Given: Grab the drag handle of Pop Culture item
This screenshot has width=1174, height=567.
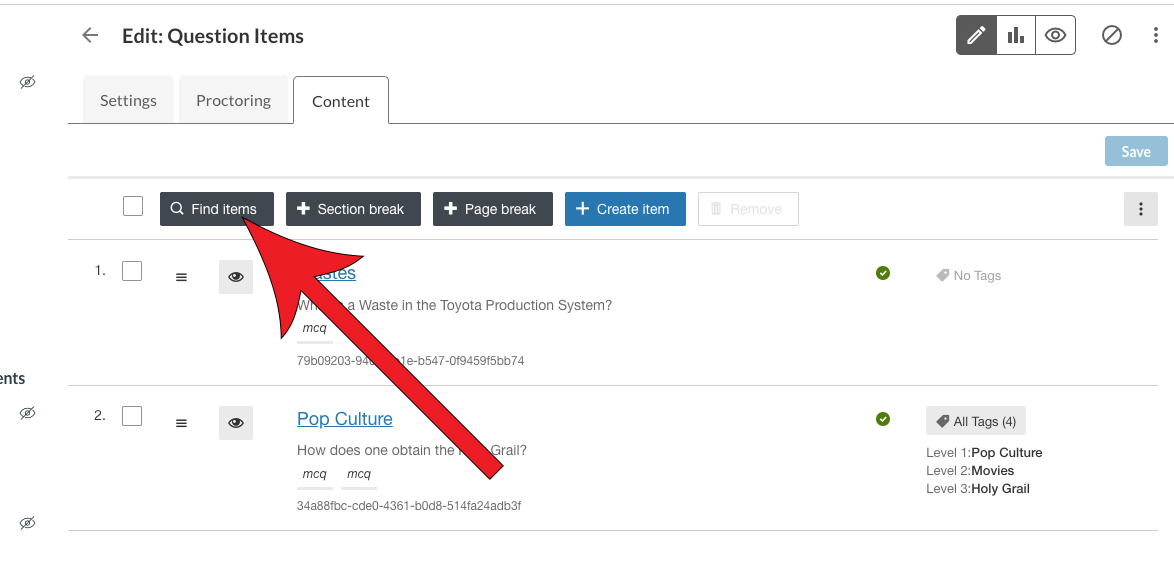Looking at the screenshot, I should coord(181,423).
